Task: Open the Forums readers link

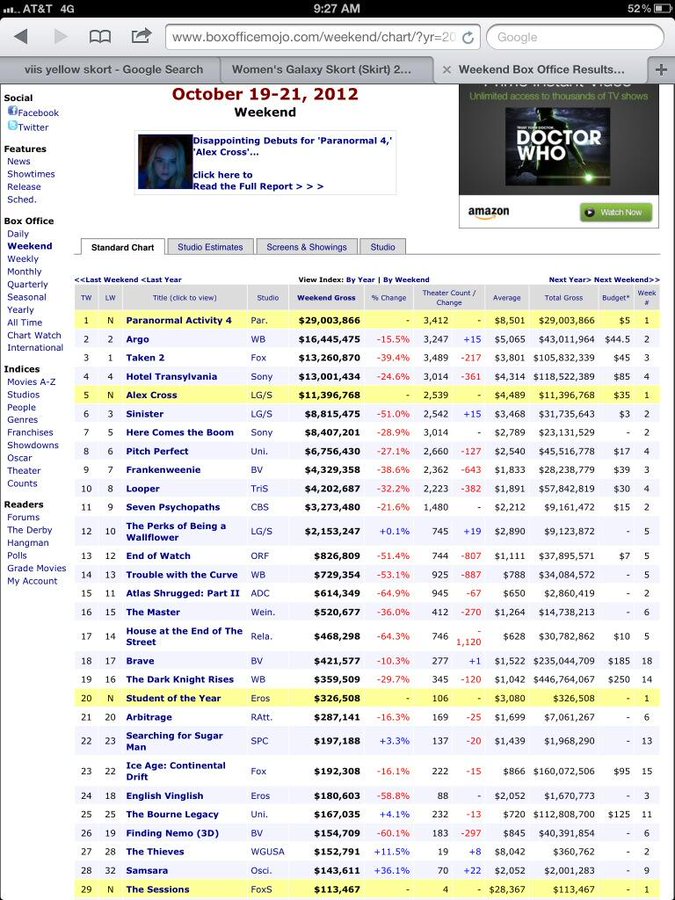Action: [23, 517]
